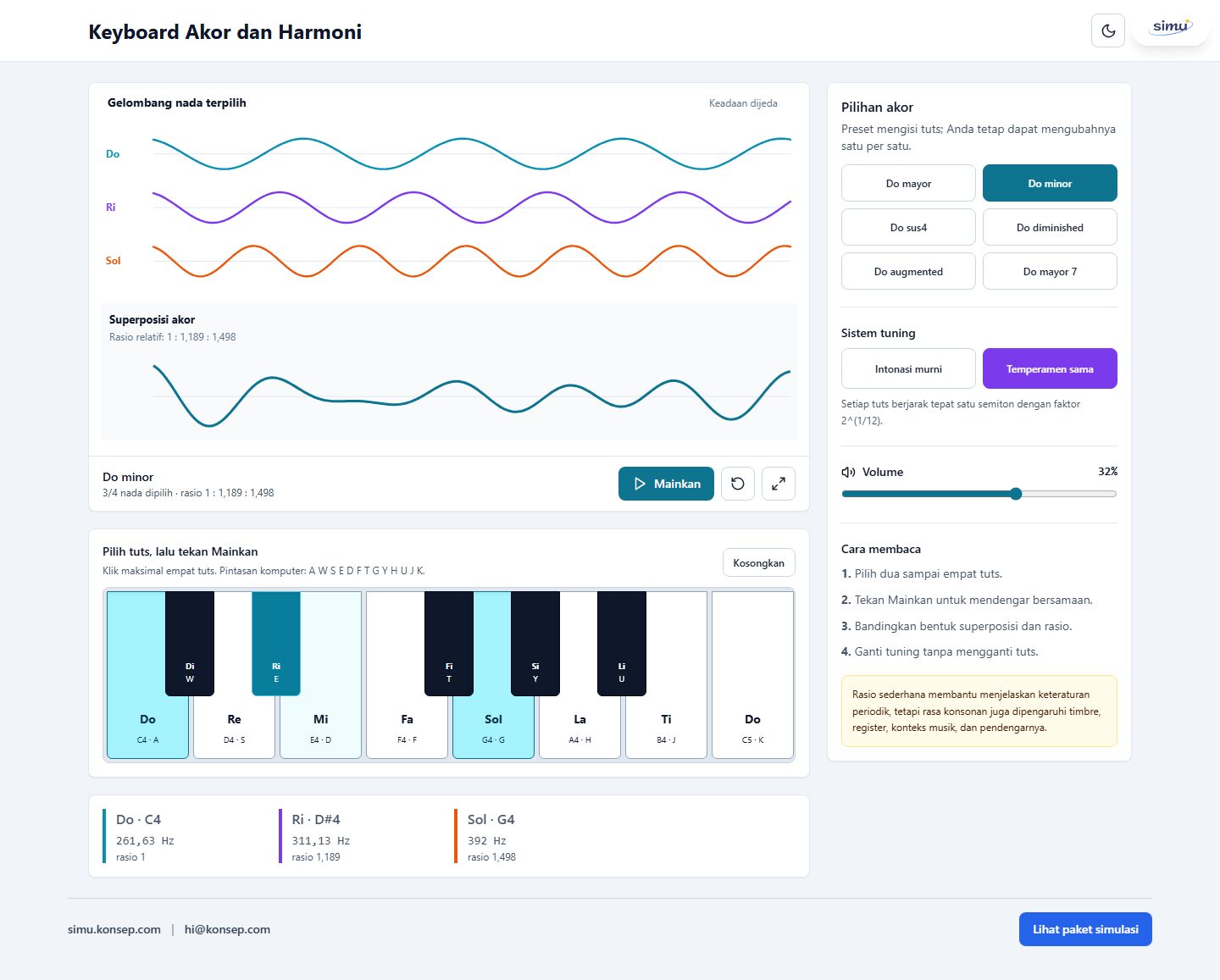The height and width of the screenshot is (980, 1220).
Task: Click the Sistem tuning heading
Action: [x=879, y=333]
